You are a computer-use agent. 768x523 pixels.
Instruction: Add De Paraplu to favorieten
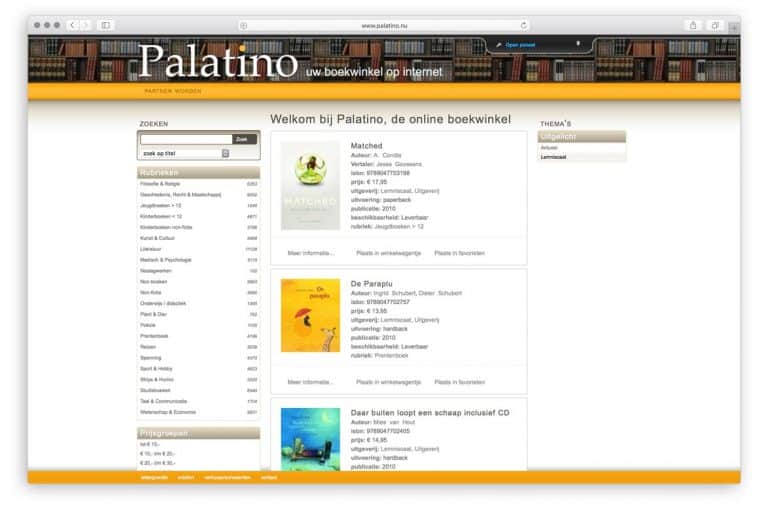click(x=459, y=382)
